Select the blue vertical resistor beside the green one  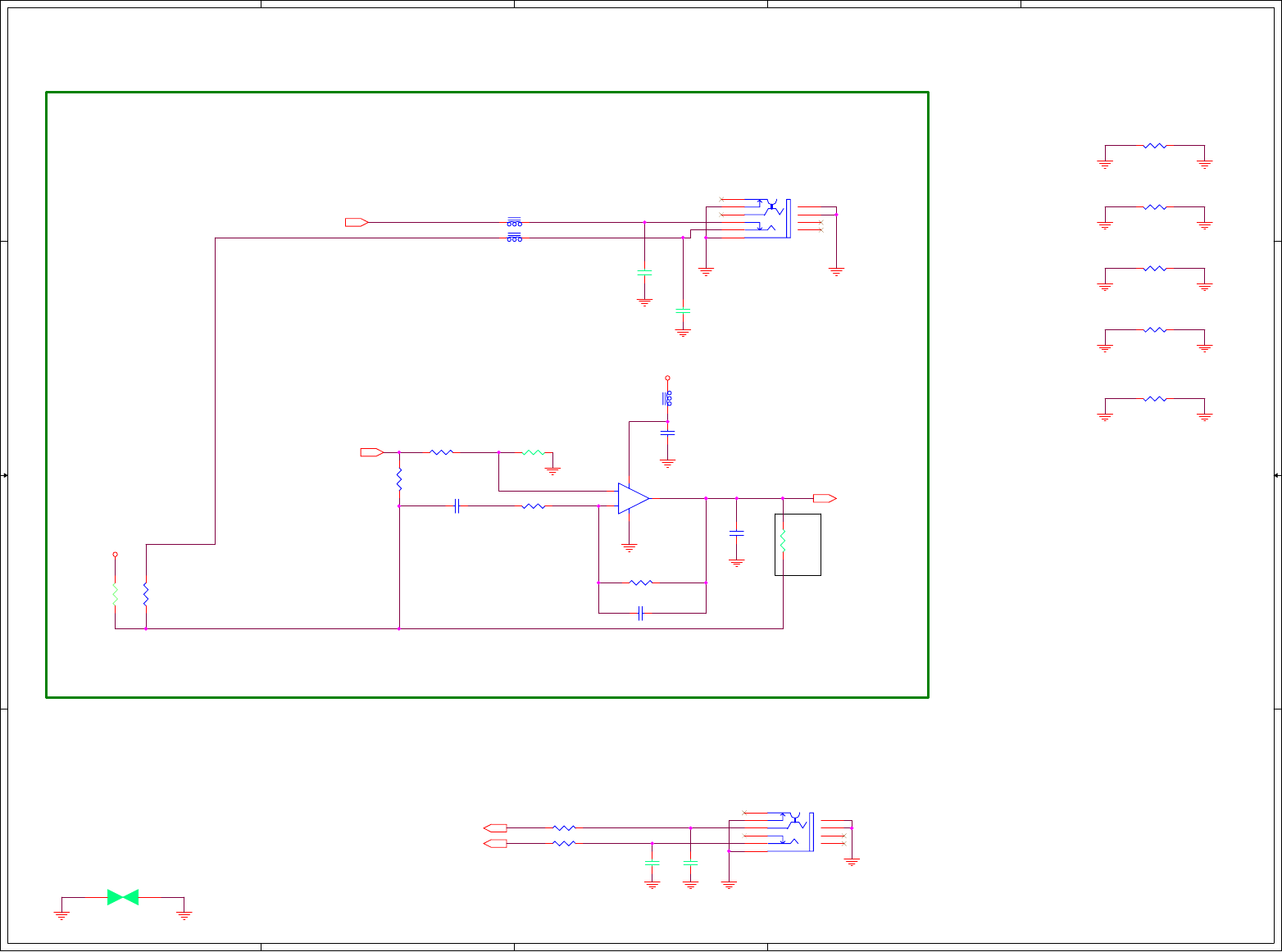[145, 594]
